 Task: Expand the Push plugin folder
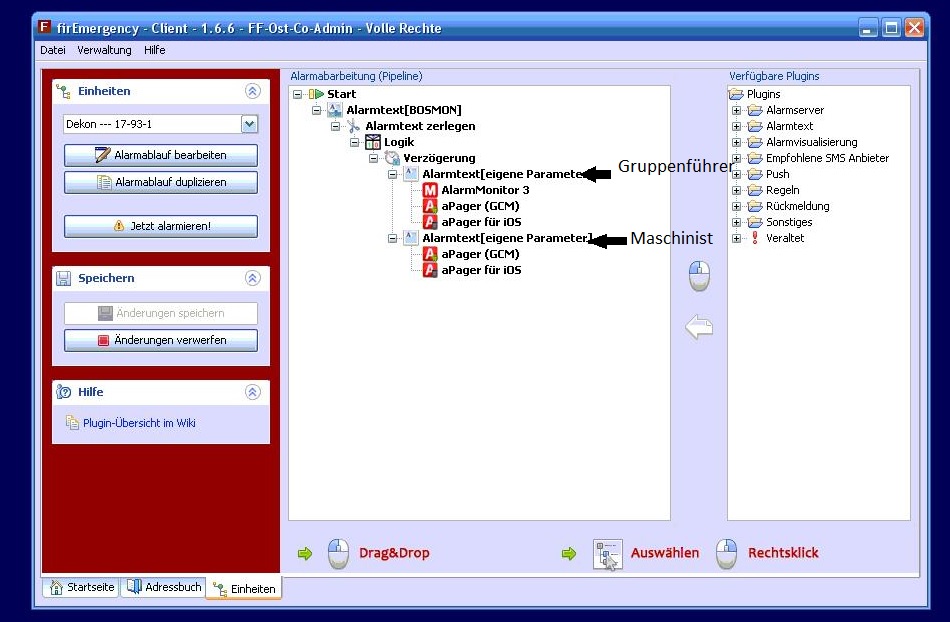tap(737, 174)
